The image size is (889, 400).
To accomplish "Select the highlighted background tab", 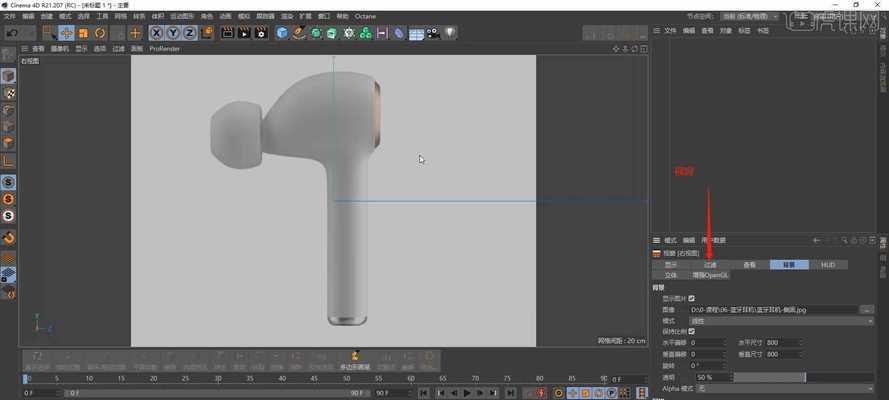I will click(789, 265).
